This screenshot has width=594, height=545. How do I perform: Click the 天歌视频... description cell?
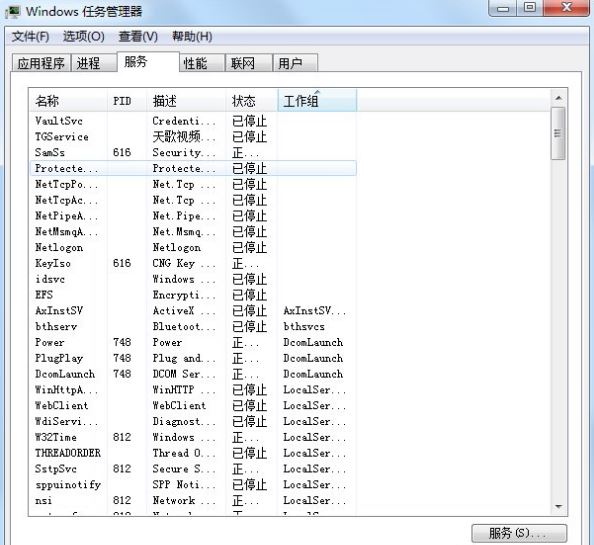click(184, 137)
